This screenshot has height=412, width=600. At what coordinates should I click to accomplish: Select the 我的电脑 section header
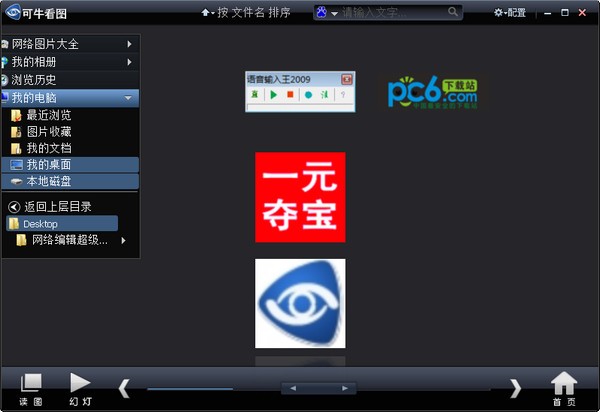(70, 98)
